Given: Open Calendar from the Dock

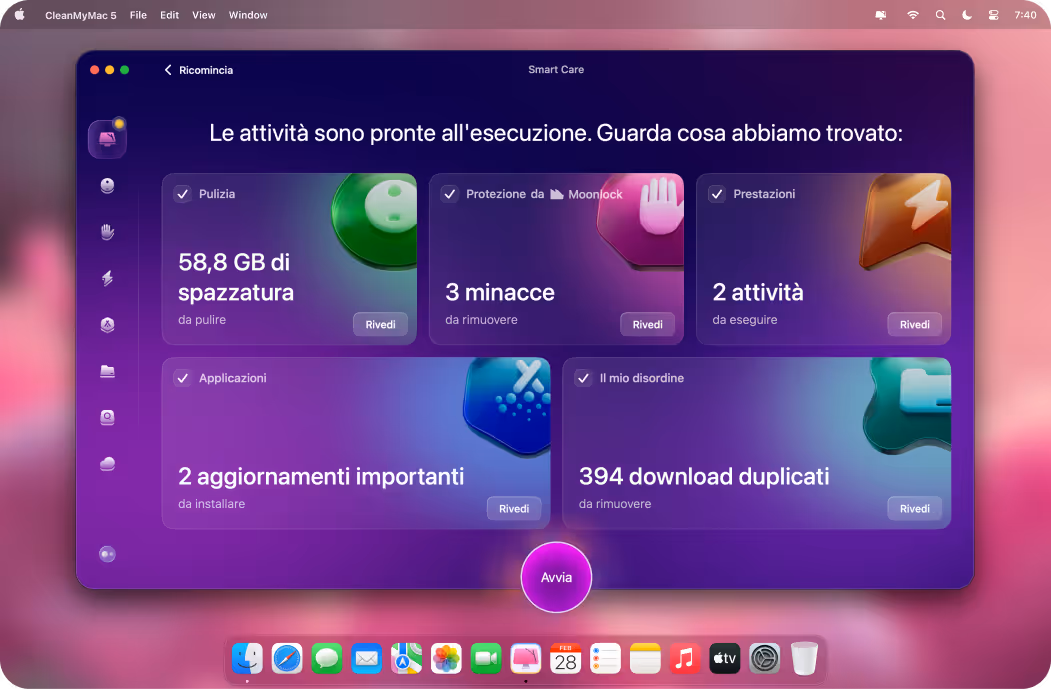Looking at the screenshot, I should [566, 659].
